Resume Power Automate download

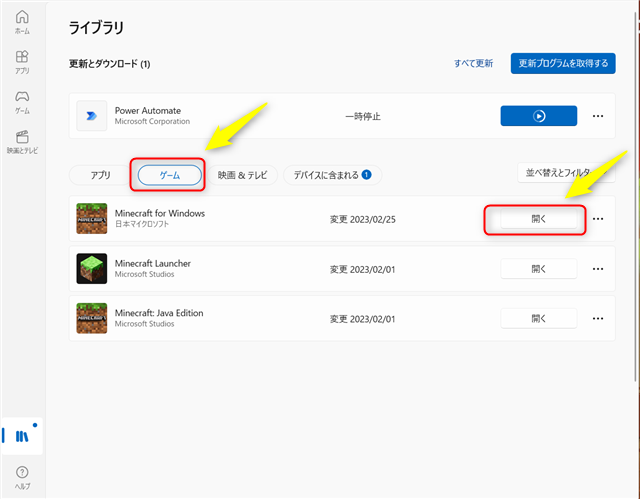(x=538, y=116)
